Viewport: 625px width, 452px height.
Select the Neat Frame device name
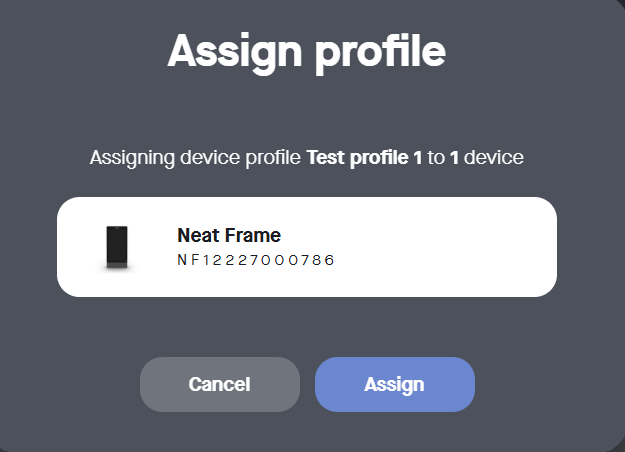pyautogui.click(x=229, y=236)
